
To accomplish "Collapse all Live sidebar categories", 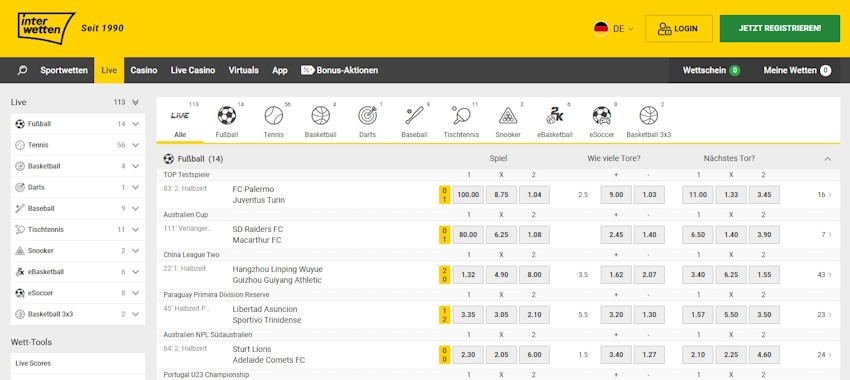I will [x=136, y=102].
